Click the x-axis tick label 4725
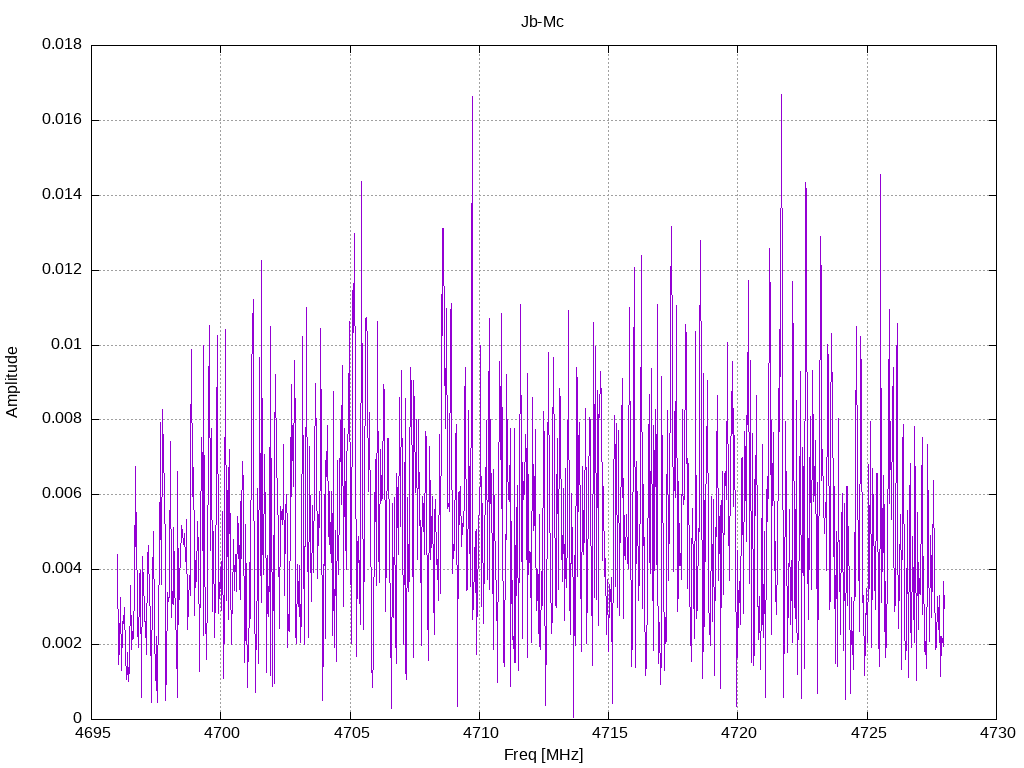 coord(868,733)
